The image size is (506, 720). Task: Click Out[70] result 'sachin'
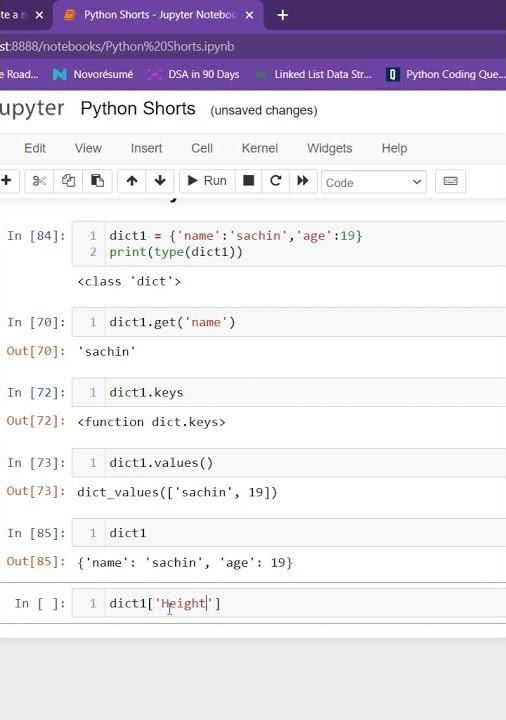click(107, 352)
